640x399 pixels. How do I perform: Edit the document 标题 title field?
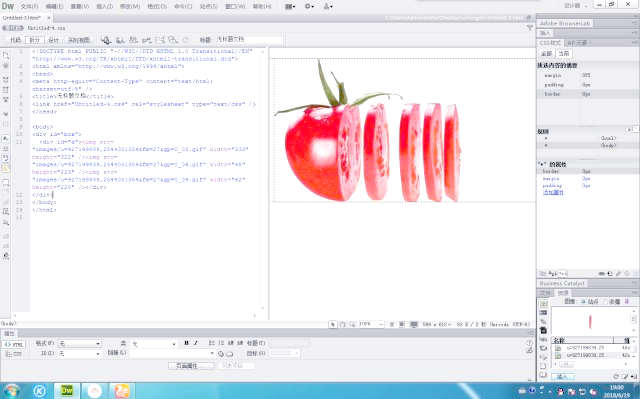click(x=249, y=40)
